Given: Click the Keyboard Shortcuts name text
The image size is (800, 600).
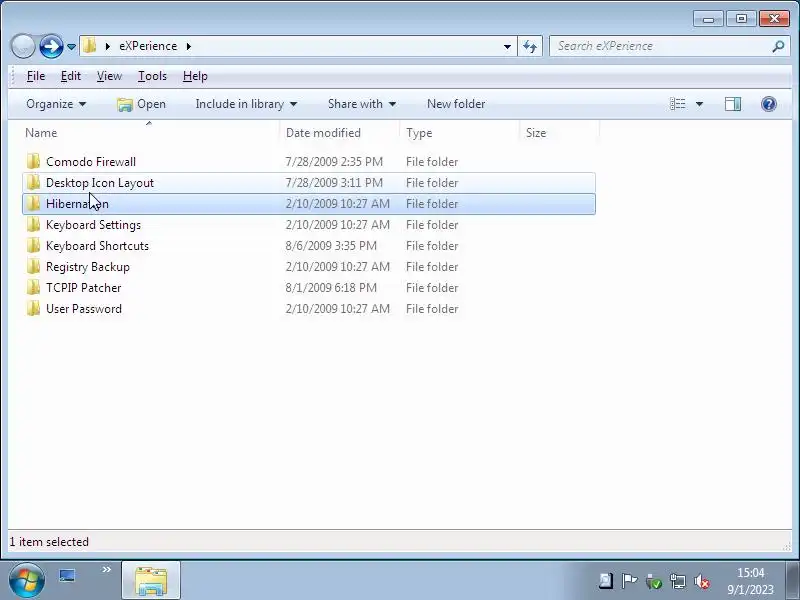Looking at the screenshot, I should (97, 246).
